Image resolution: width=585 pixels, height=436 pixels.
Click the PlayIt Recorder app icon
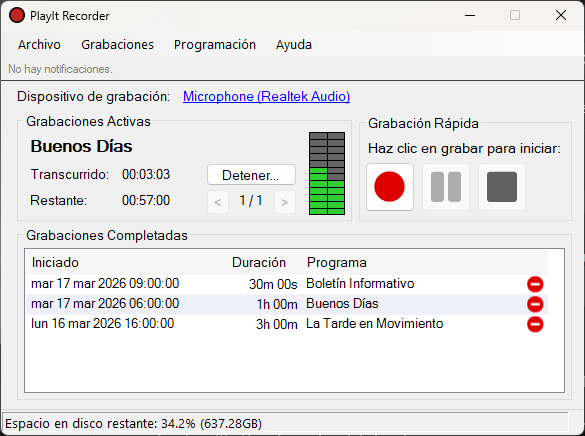tap(17, 16)
